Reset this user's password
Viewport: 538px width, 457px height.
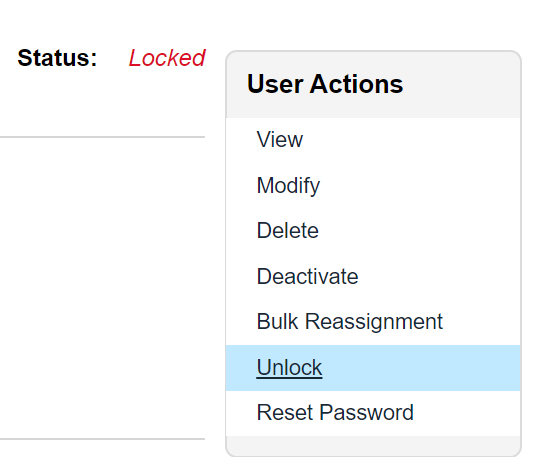(335, 412)
